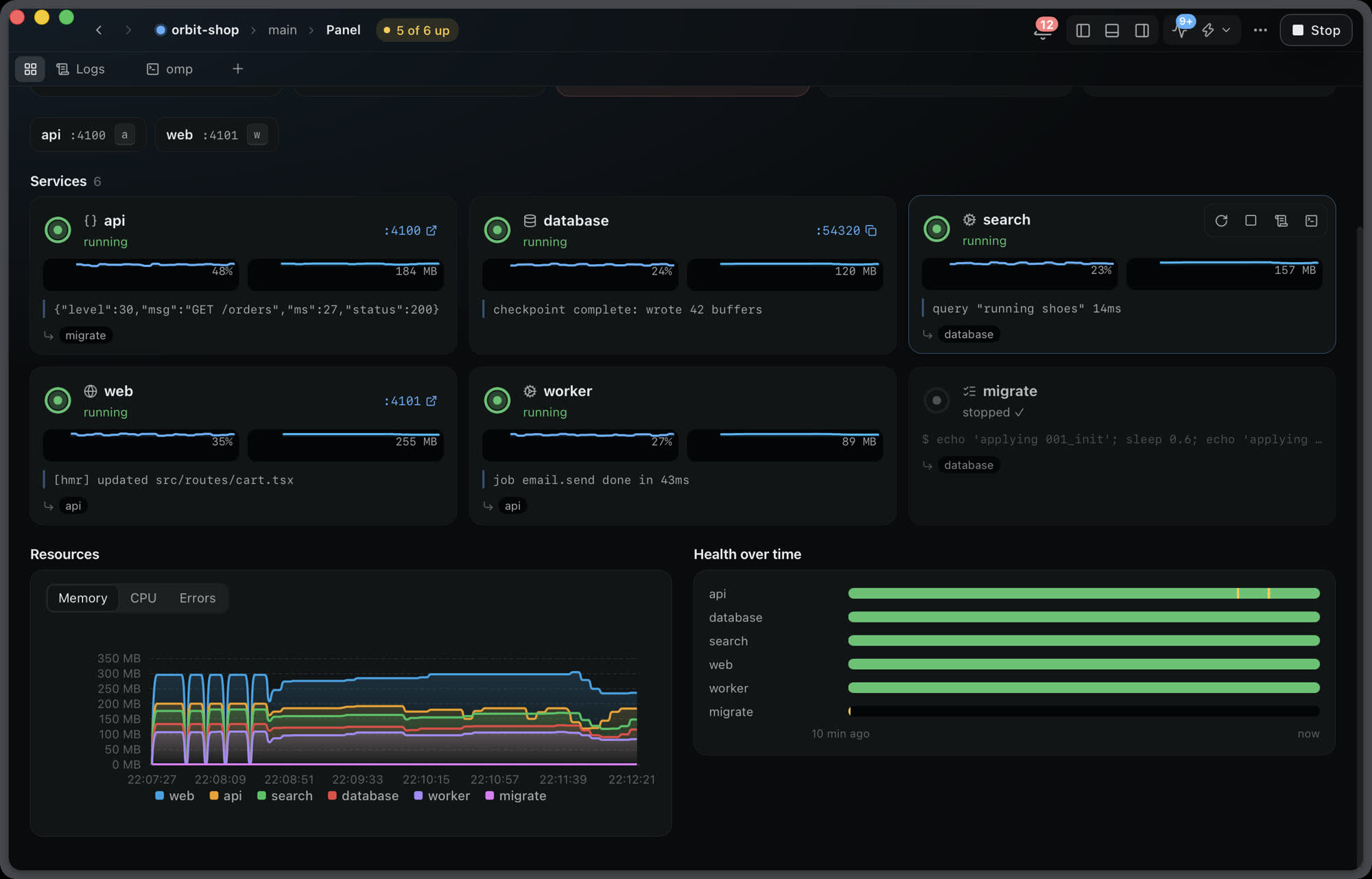This screenshot has width=1372, height=879.
Task: Restart the search service
Action: click(1221, 221)
